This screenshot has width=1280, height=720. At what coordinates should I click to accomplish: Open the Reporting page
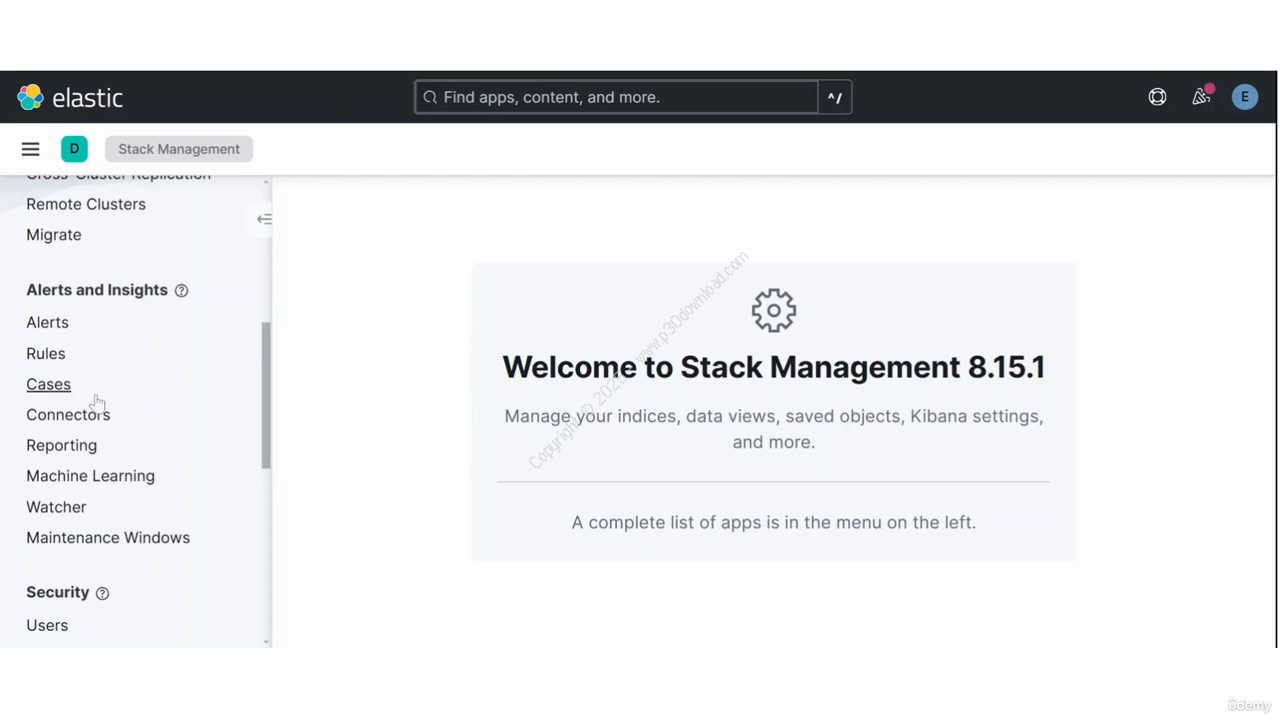click(x=62, y=445)
